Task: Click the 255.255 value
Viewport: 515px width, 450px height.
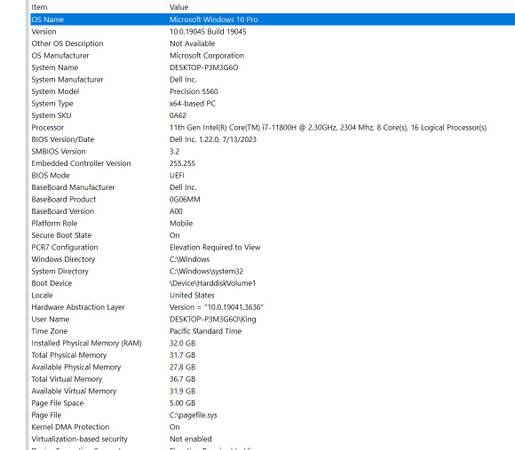Action: click(182, 164)
